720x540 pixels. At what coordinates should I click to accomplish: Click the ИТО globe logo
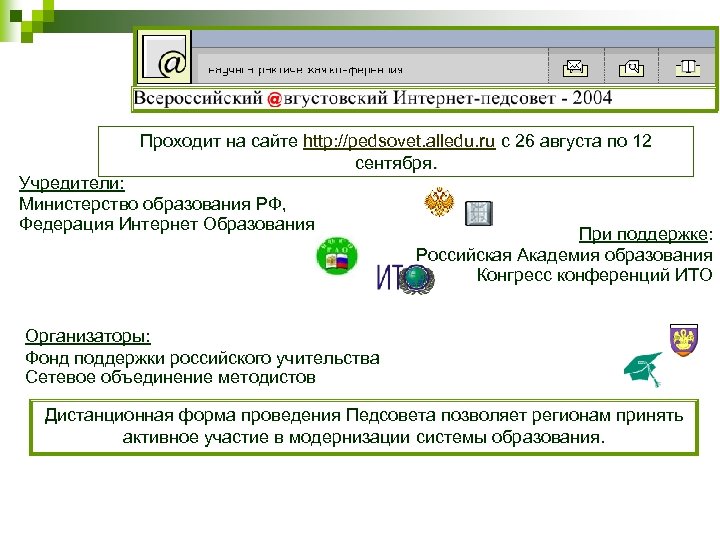tap(405, 278)
